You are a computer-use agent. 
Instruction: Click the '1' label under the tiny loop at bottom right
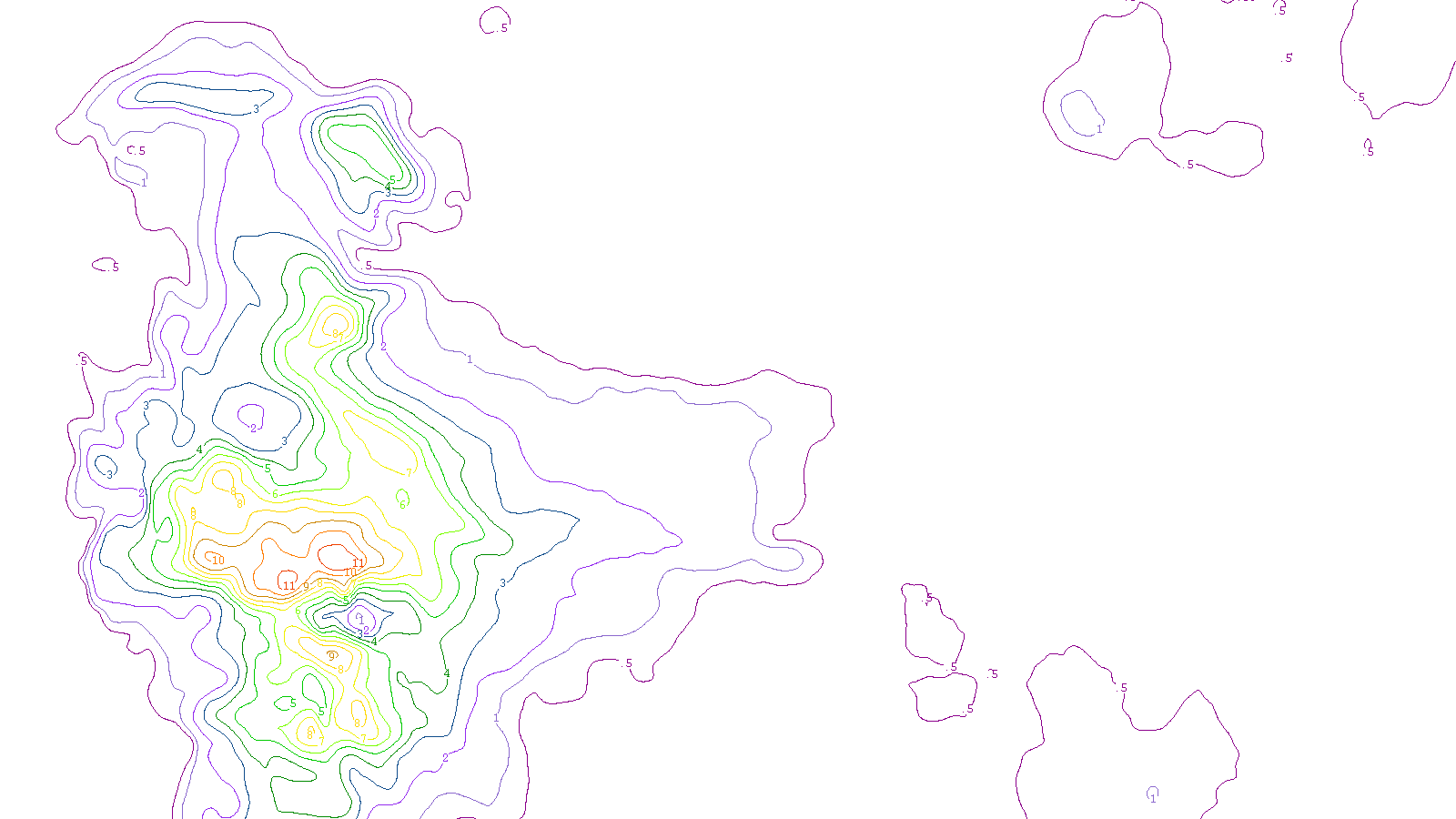(1153, 799)
